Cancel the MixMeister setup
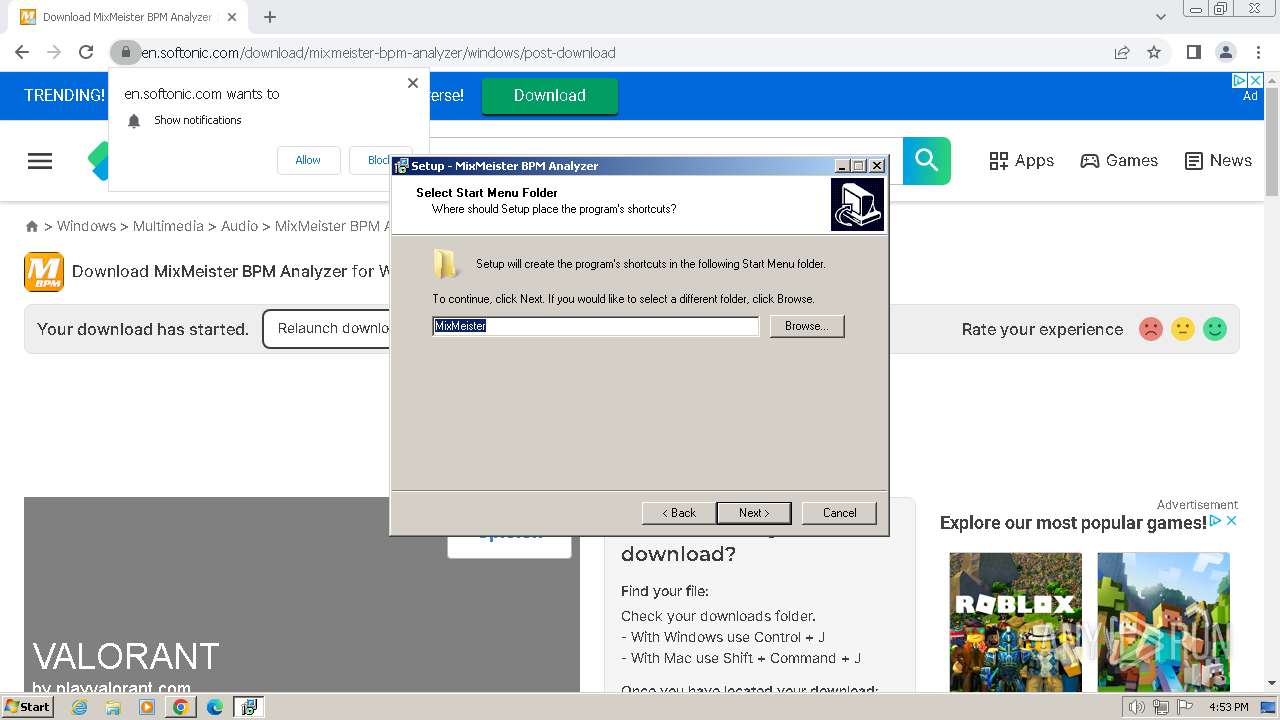The width and height of the screenshot is (1280, 720). (839, 513)
